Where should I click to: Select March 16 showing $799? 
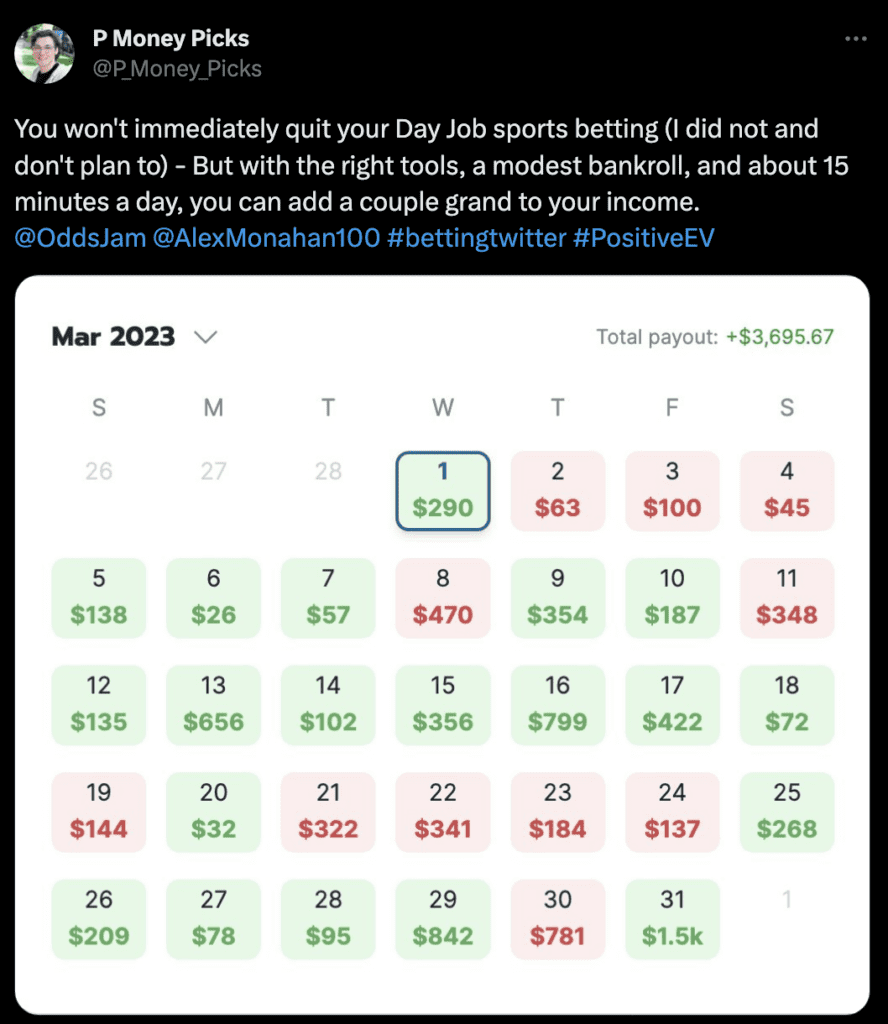(x=558, y=705)
